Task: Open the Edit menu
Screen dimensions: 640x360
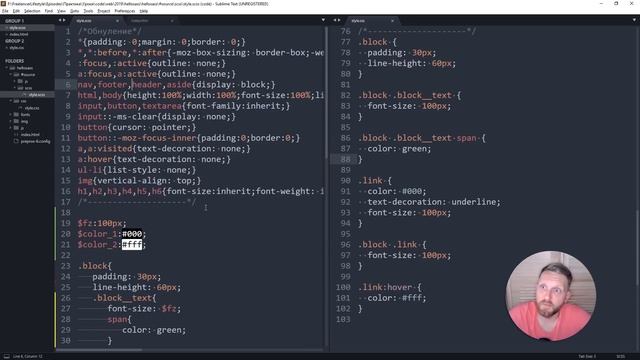Action: (16, 11)
